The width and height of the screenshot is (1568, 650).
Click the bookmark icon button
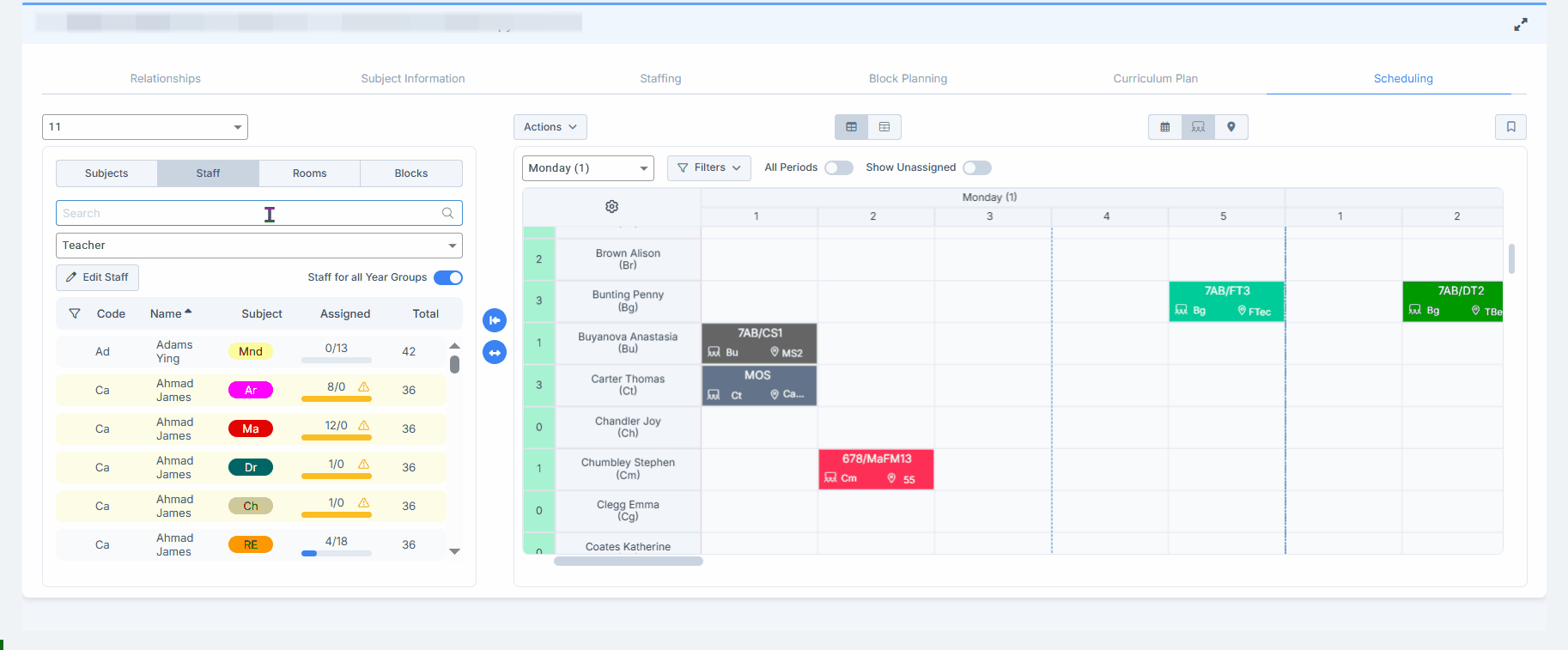click(x=1510, y=127)
